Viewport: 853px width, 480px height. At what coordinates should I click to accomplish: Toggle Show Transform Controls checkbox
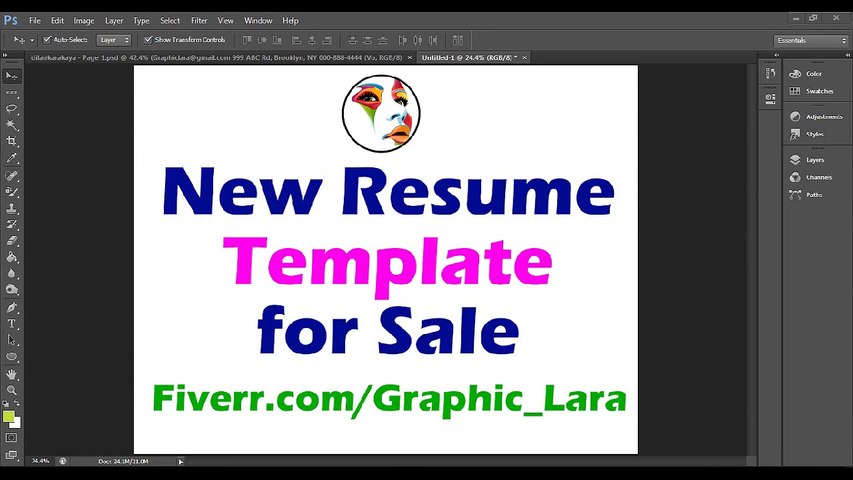tap(148, 40)
